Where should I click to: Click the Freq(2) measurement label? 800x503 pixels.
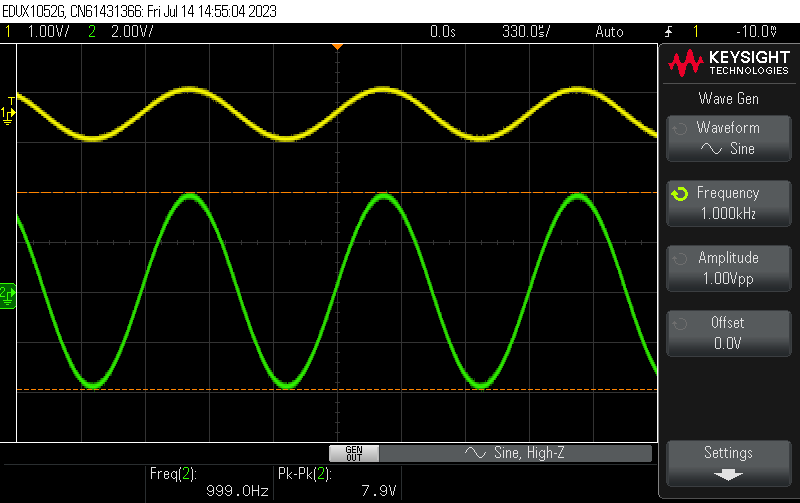pos(173,474)
